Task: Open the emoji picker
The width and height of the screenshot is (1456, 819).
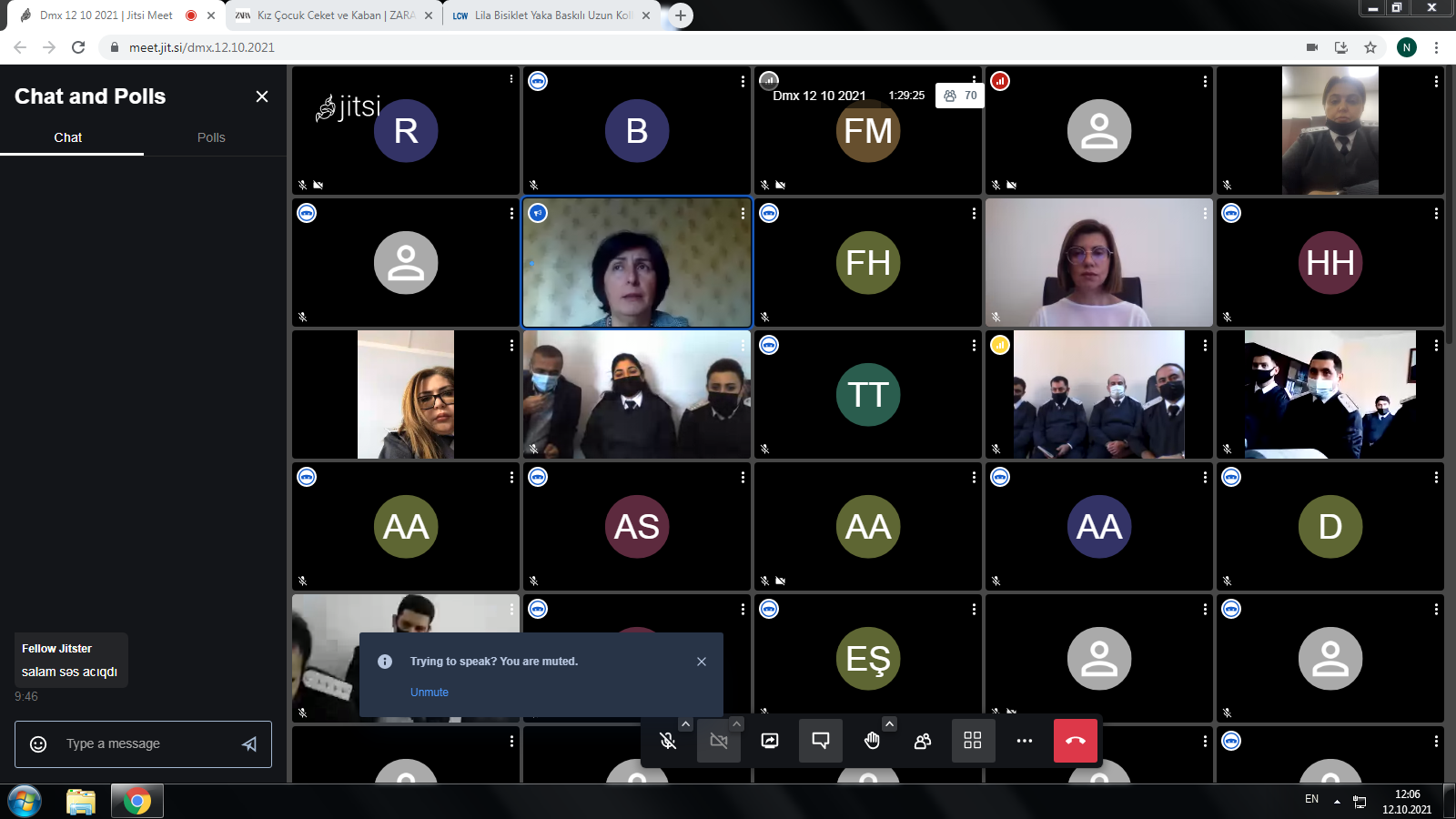Action: point(38,744)
